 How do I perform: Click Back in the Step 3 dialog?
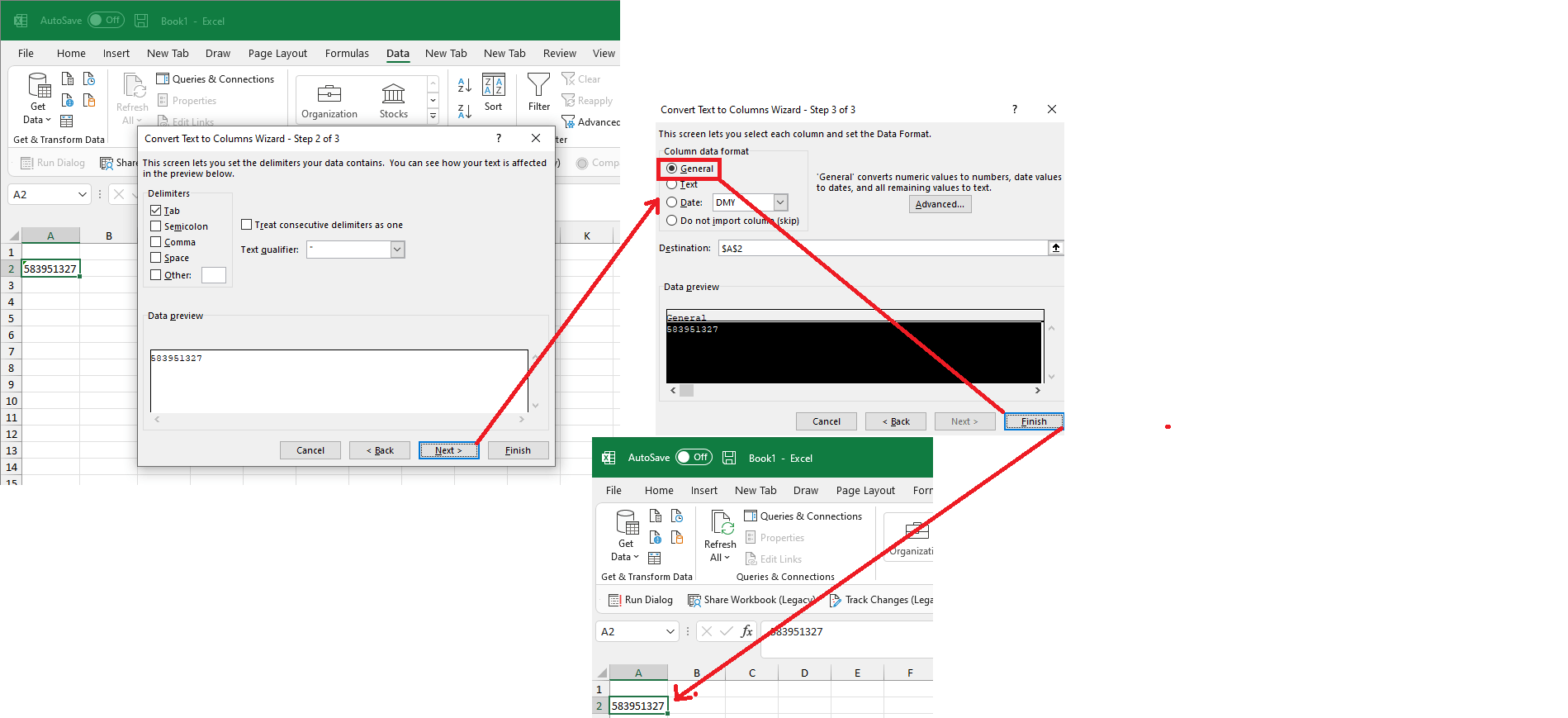click(x=896, y=421)
